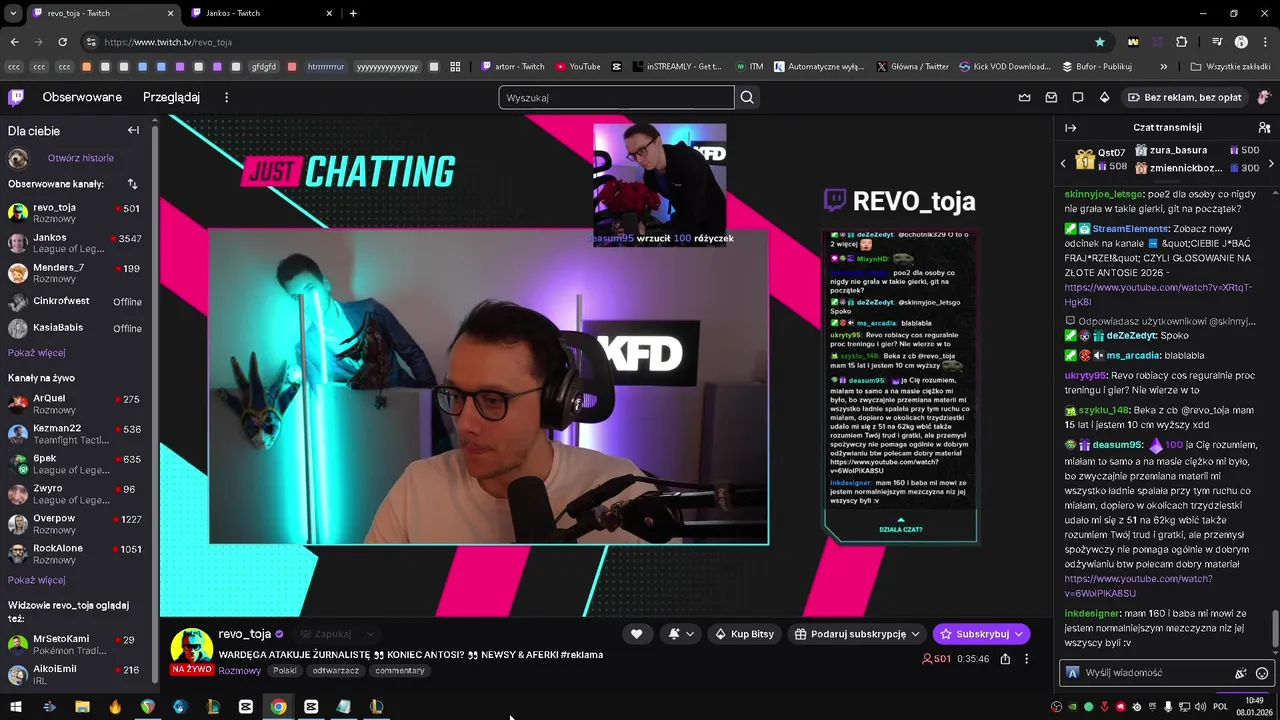Click the Bits icon in chat input

point(1241,673)
